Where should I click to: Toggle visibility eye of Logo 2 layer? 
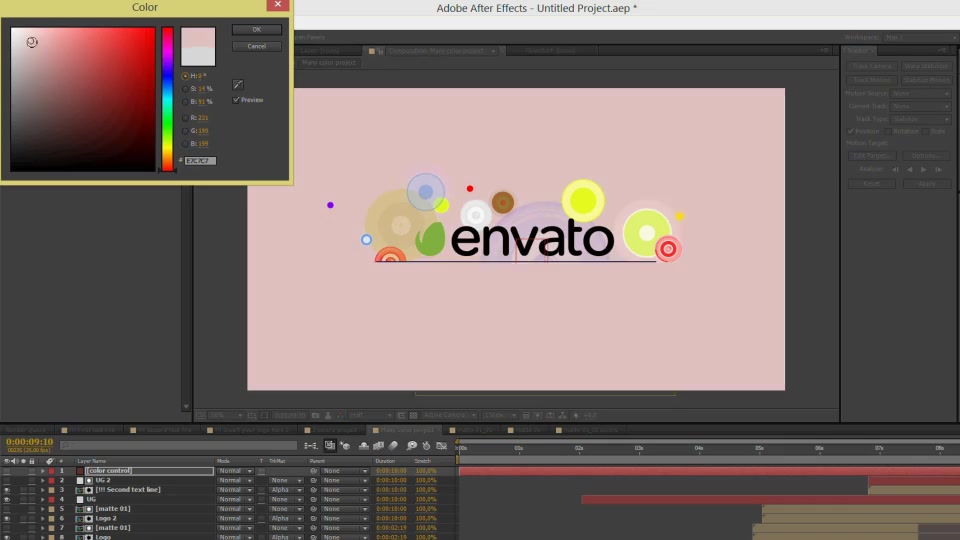(x=7, y=519)
